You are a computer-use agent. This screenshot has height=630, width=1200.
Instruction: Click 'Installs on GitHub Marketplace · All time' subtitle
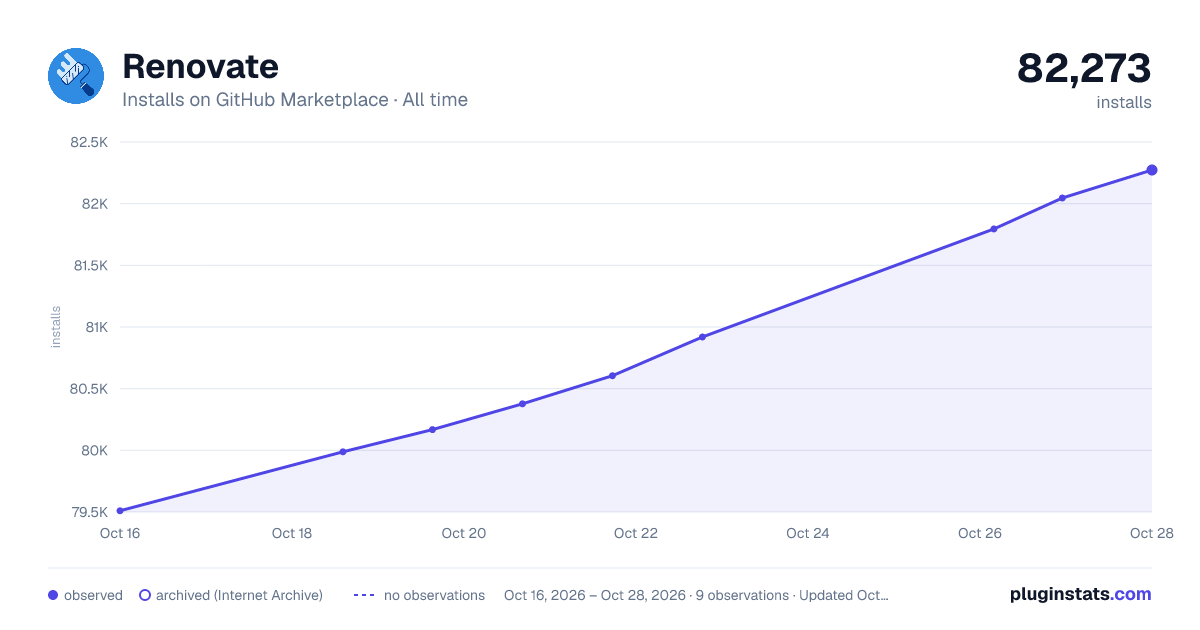(295, 100)
